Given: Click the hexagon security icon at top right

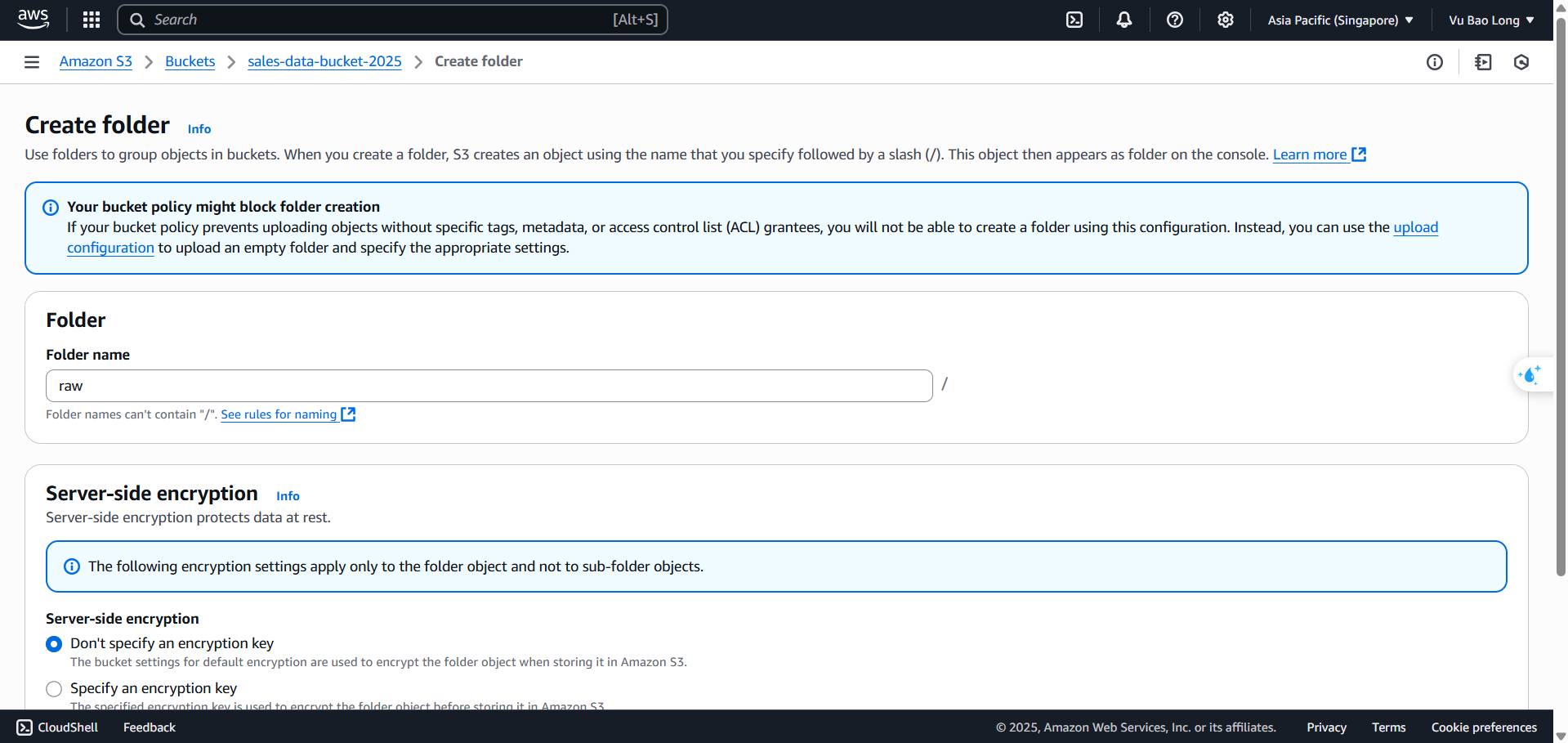Looking at the screenshot, I should point(1521,62).
